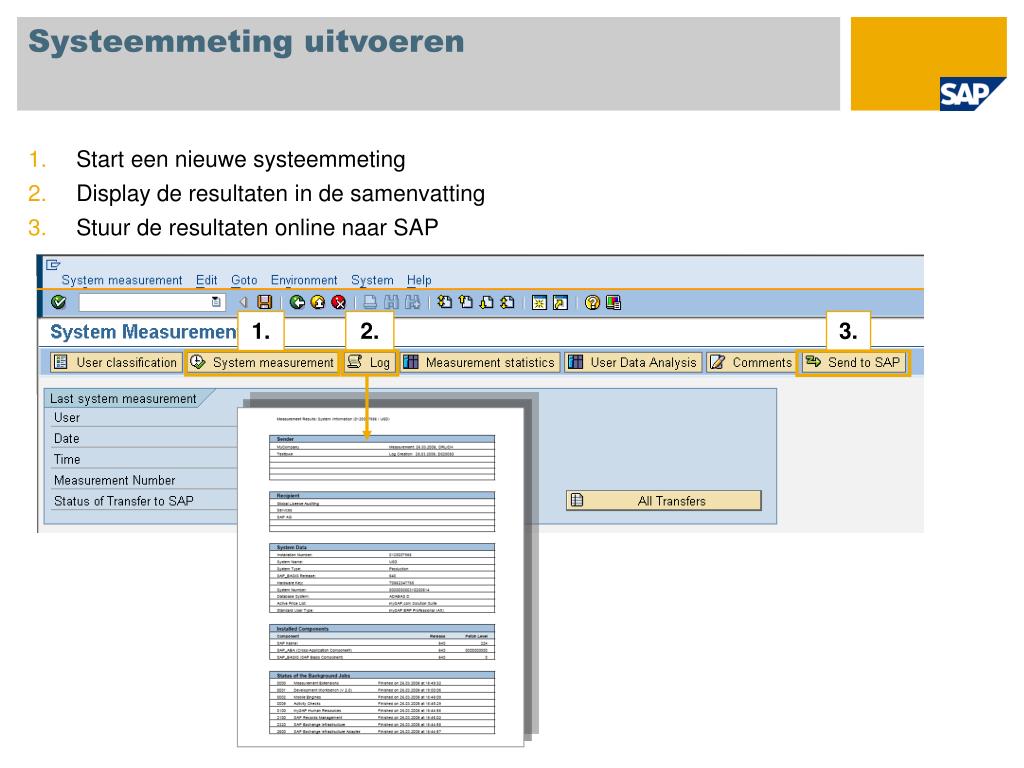Click the Save floppy disk icon

pos(264,302)
